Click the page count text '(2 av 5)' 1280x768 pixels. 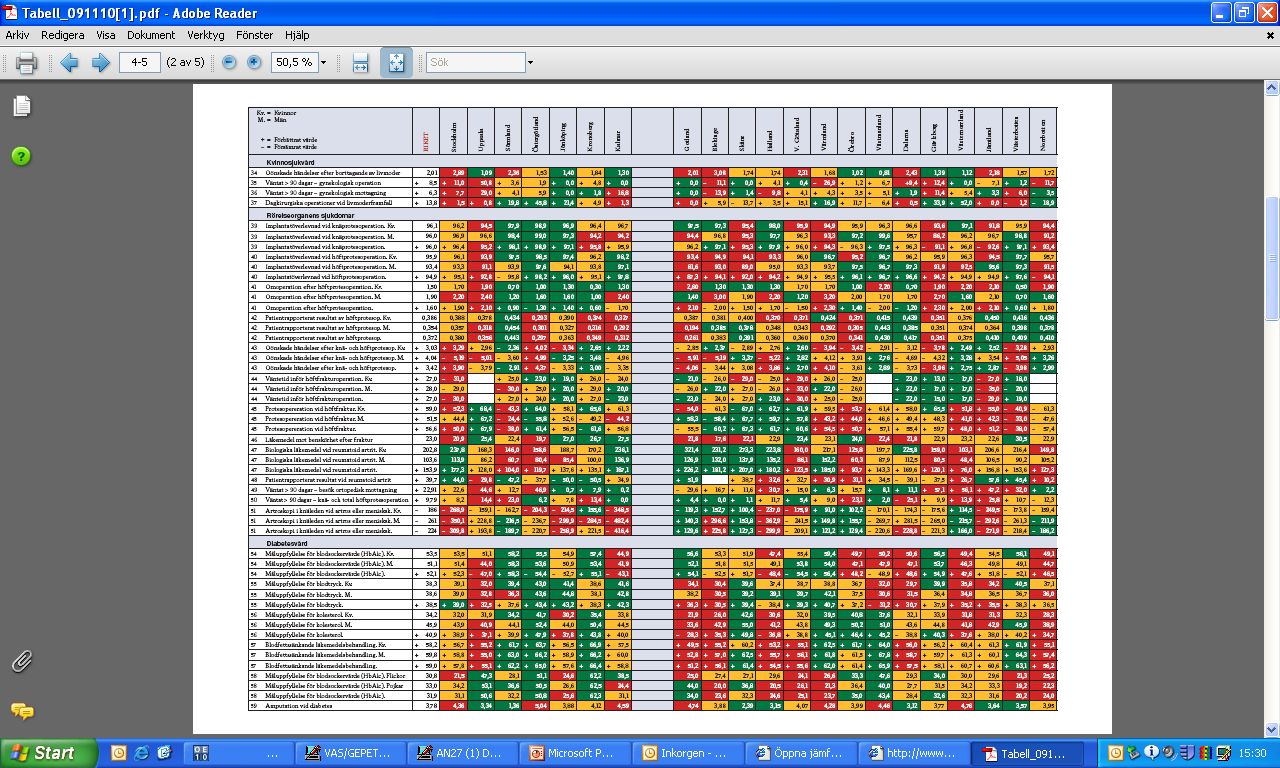185,62
